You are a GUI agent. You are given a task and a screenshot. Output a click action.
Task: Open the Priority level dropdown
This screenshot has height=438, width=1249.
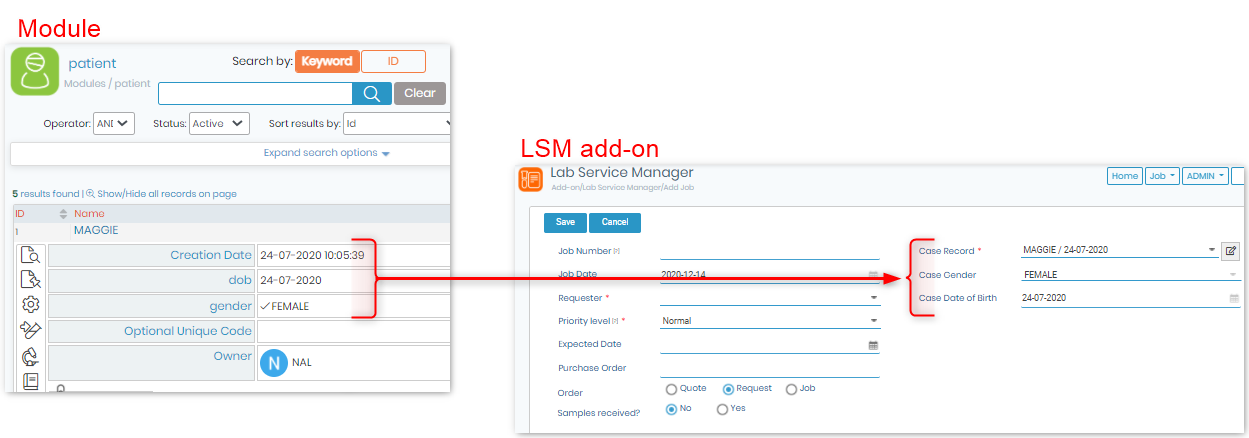tap(770, 321)
